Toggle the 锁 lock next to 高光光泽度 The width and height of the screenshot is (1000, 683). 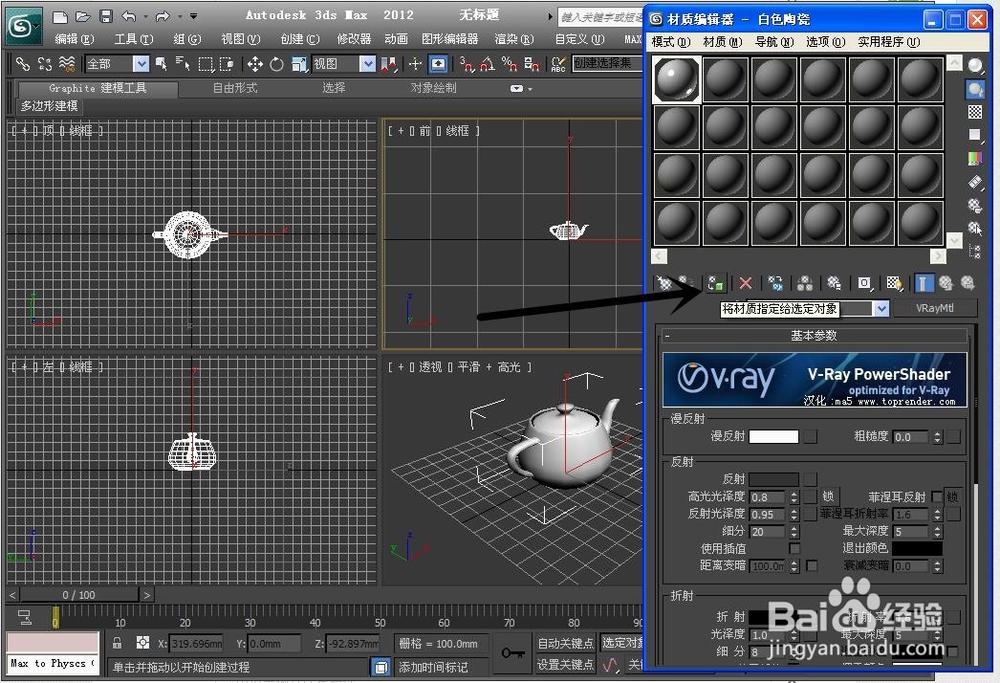click(x=830, y=495)
